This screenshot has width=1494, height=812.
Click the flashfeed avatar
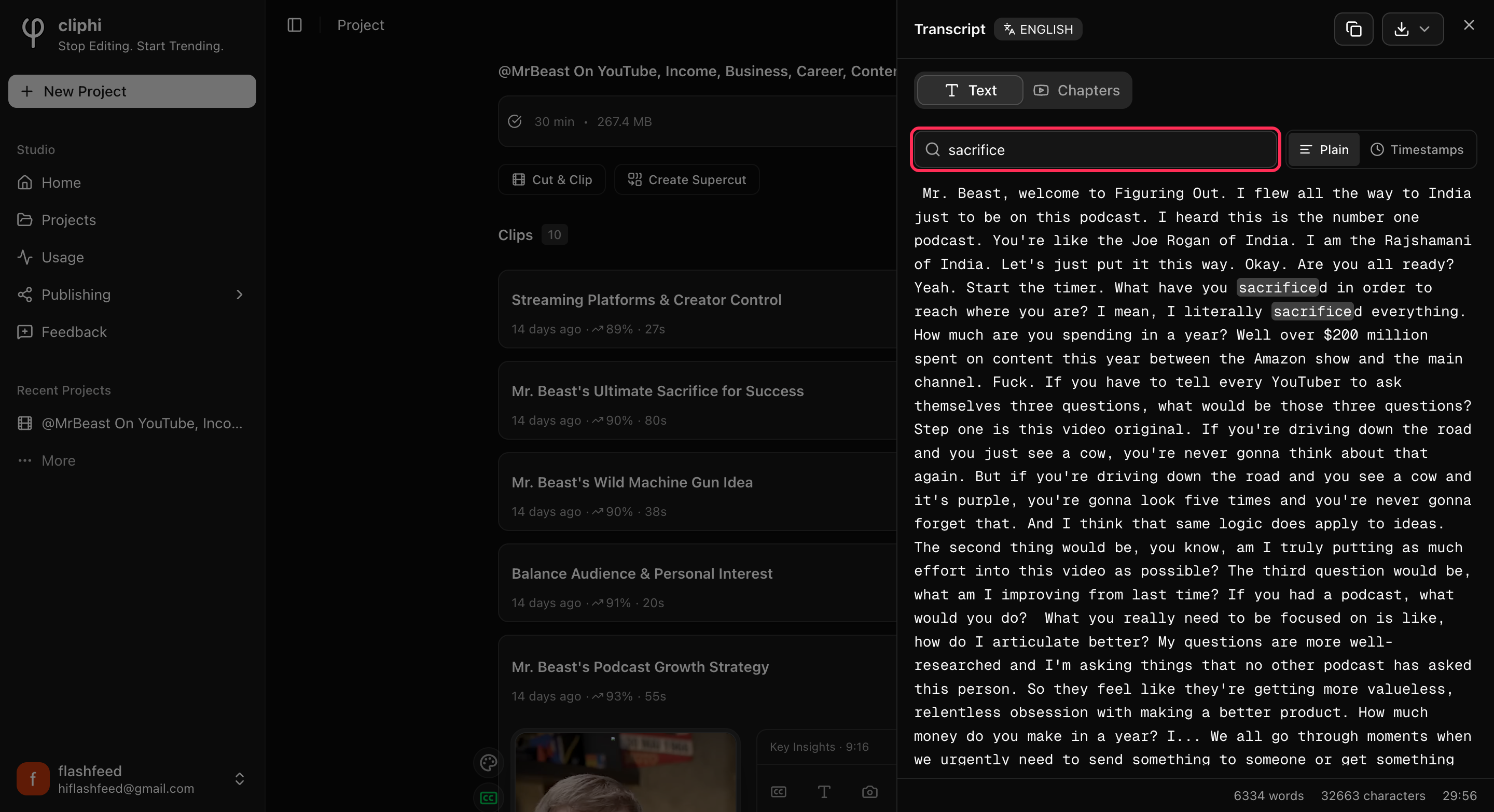click(33, 778)
